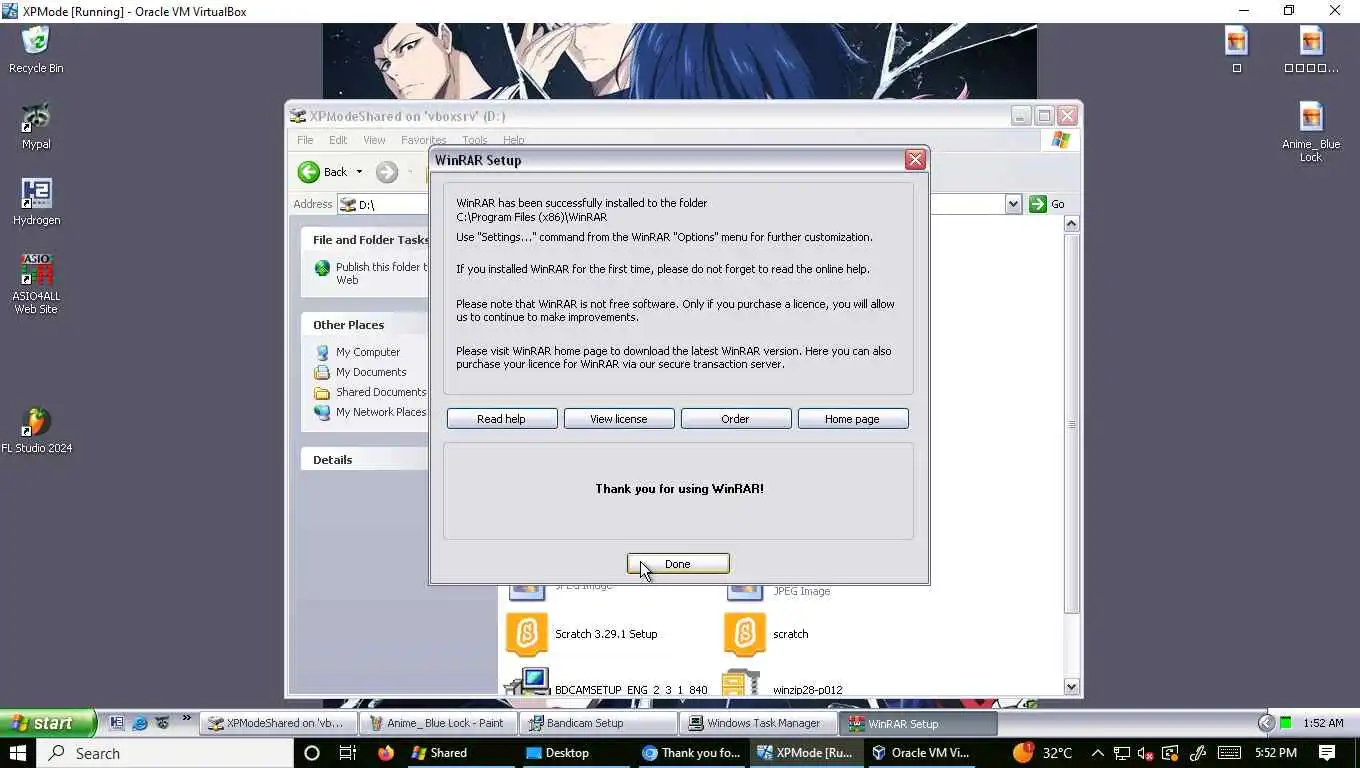
Task: Click the host network tray icon
Action: [1122, 753]
